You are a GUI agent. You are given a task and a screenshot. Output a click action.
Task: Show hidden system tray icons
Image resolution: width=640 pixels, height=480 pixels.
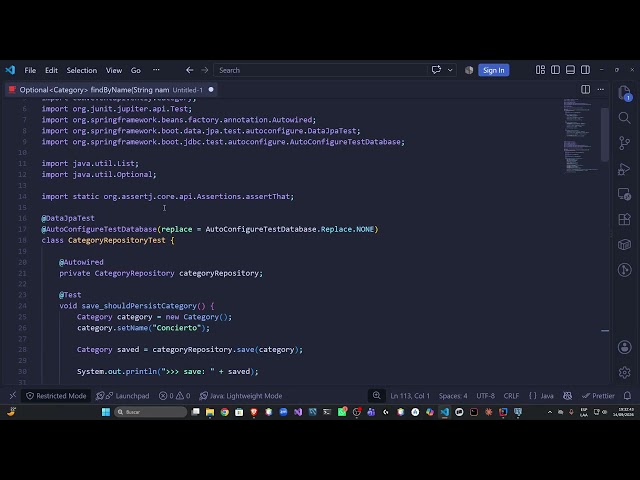point(550,412)
